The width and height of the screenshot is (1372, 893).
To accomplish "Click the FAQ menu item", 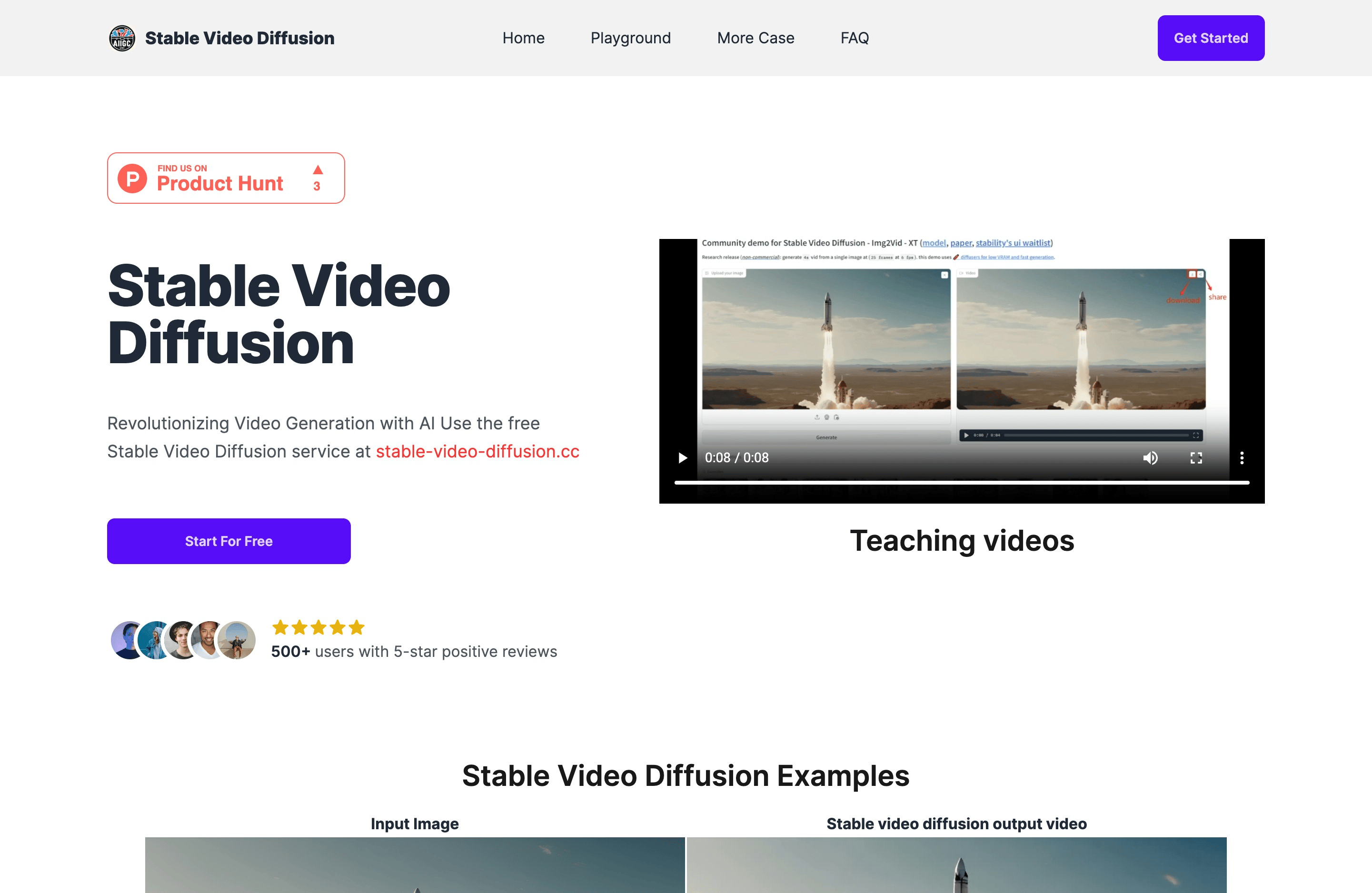I will tap(854, 38).
